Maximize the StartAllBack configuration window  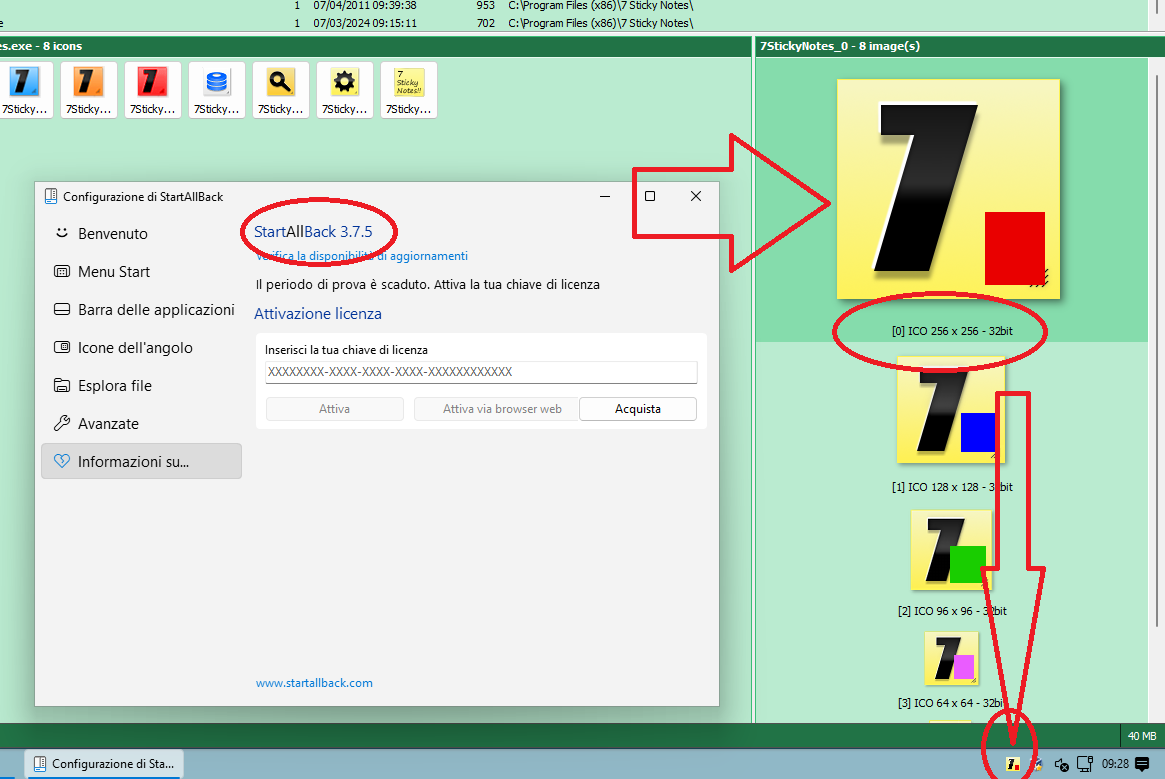[650, 196]
